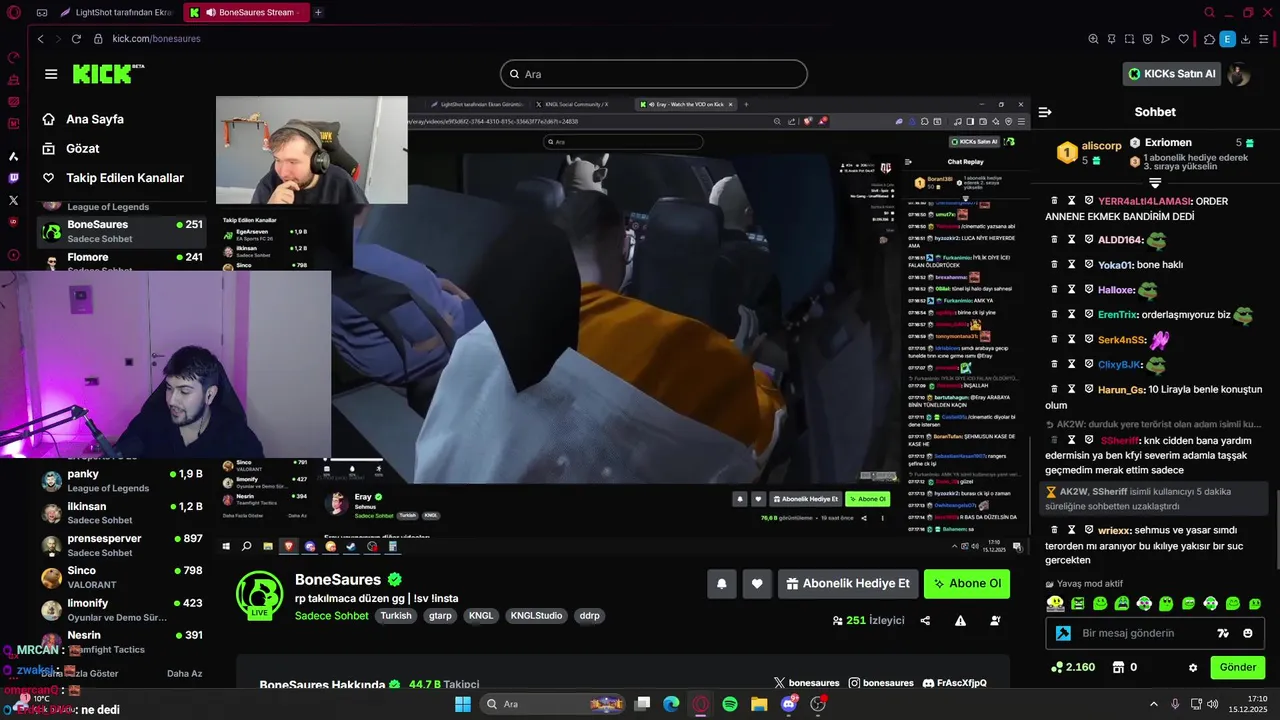Collapse the Sohbet chat panel

[1045, 112]
